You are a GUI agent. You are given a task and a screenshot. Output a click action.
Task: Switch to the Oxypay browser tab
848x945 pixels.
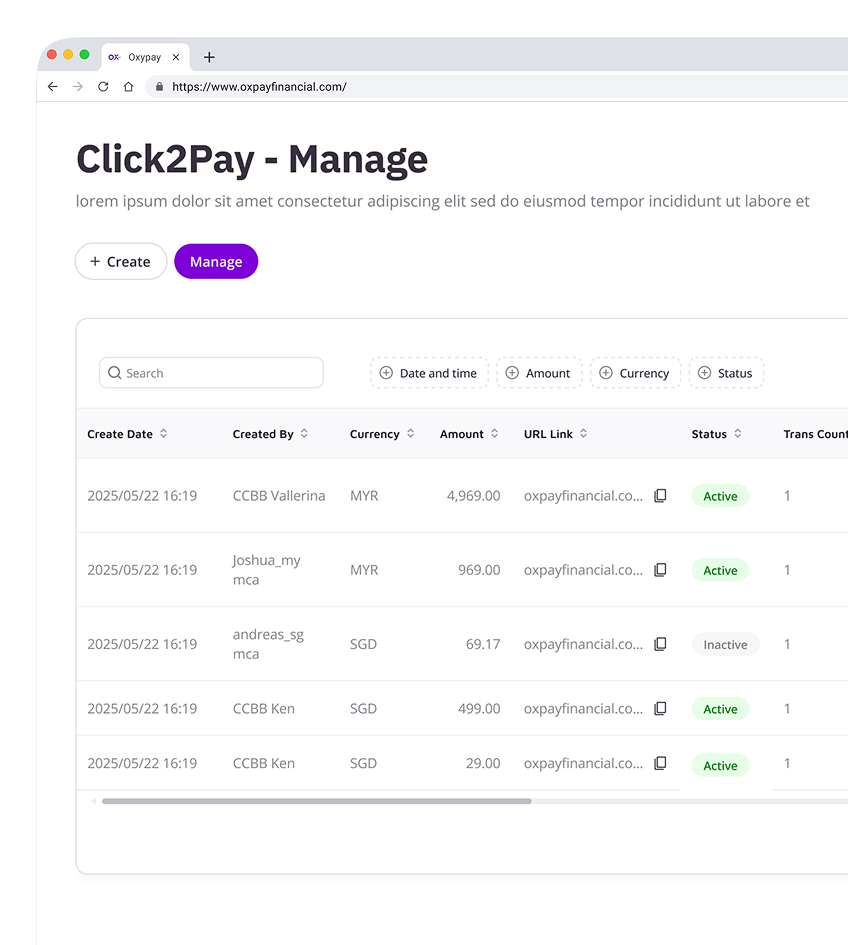[144, 57]
